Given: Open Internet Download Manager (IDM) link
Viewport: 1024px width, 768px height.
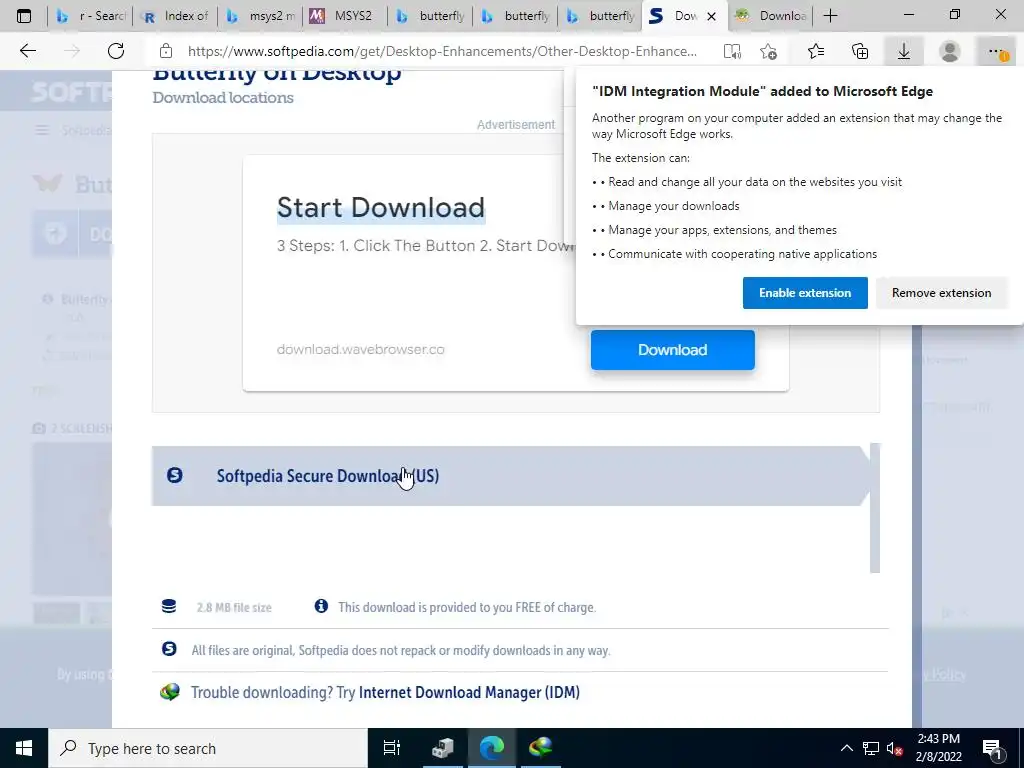Looking at the screenshot, I should 469,692.
